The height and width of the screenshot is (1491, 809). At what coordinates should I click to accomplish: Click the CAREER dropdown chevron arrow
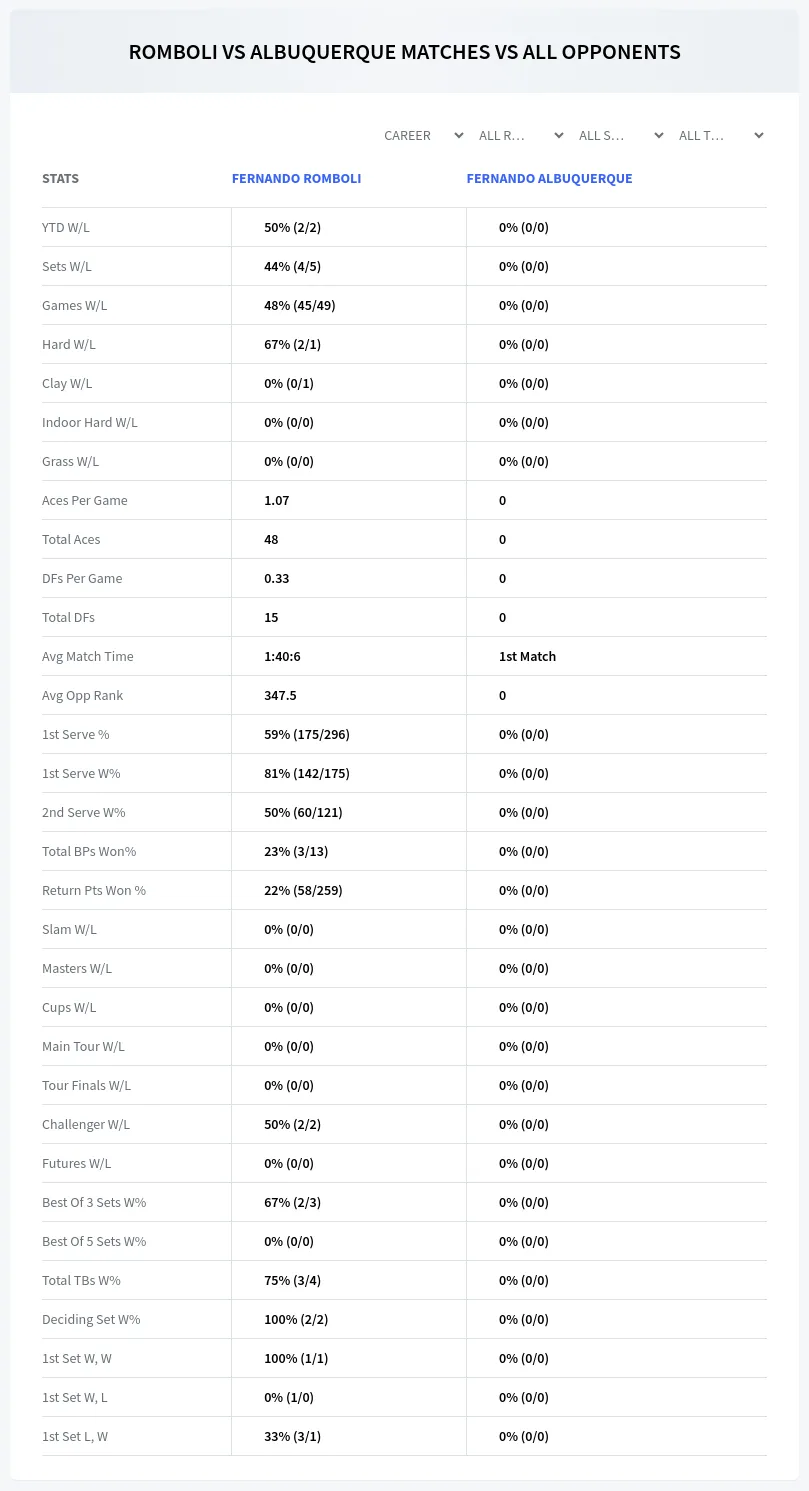459,135
